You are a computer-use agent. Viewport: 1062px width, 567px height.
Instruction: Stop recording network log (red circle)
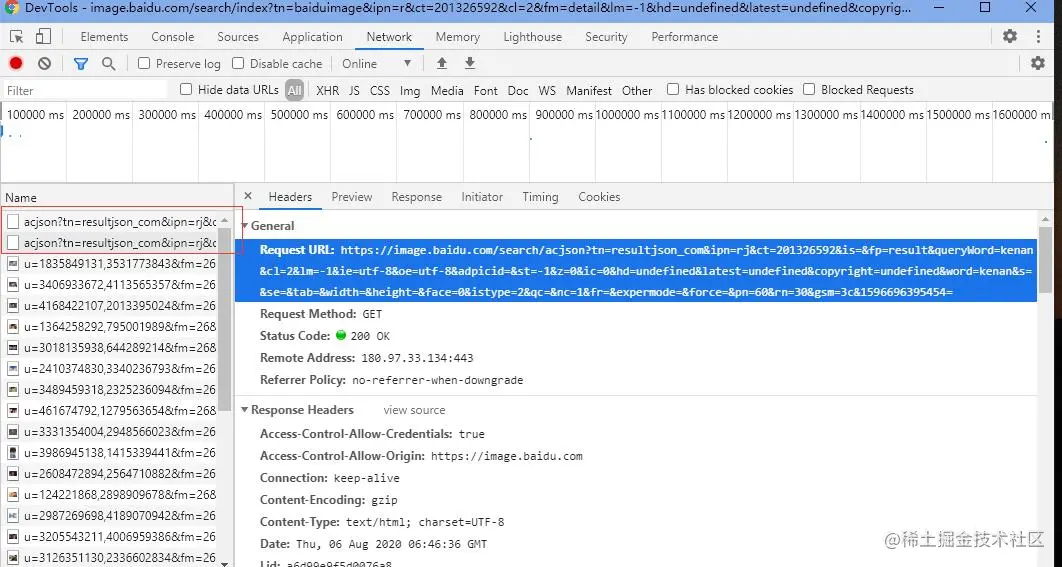click(x=16, y=63)
